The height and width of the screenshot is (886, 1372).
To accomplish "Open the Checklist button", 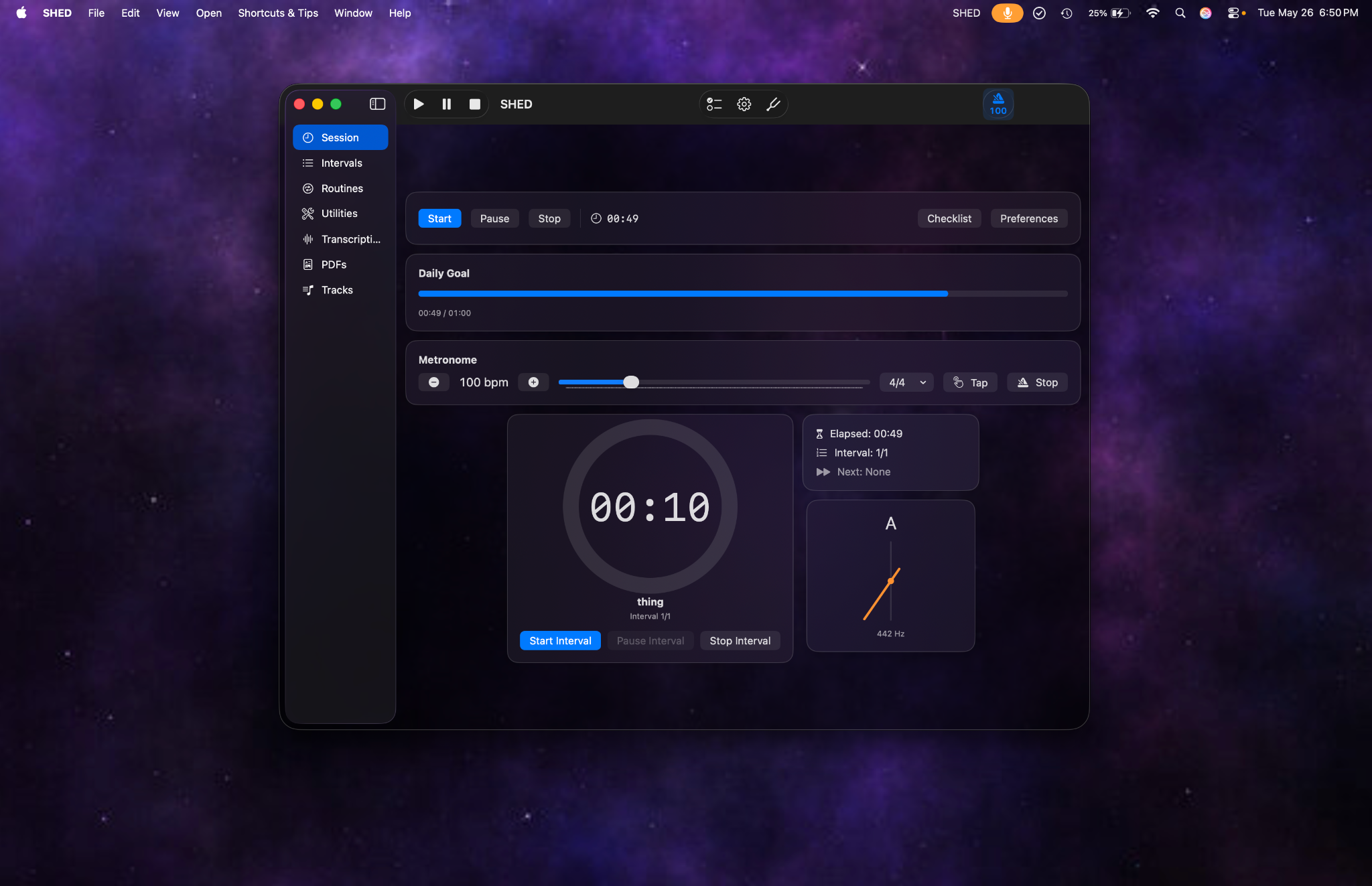I will pyautogui.click(x=949, y=218).
